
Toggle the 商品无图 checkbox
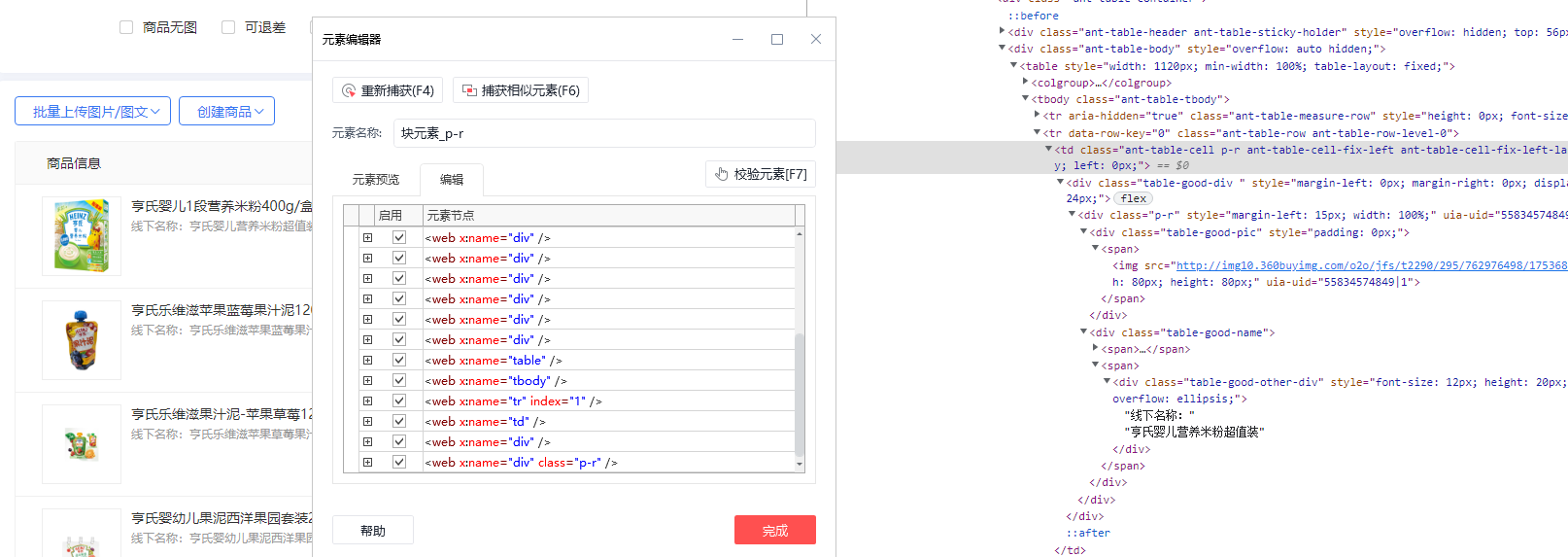coord(126,27)
